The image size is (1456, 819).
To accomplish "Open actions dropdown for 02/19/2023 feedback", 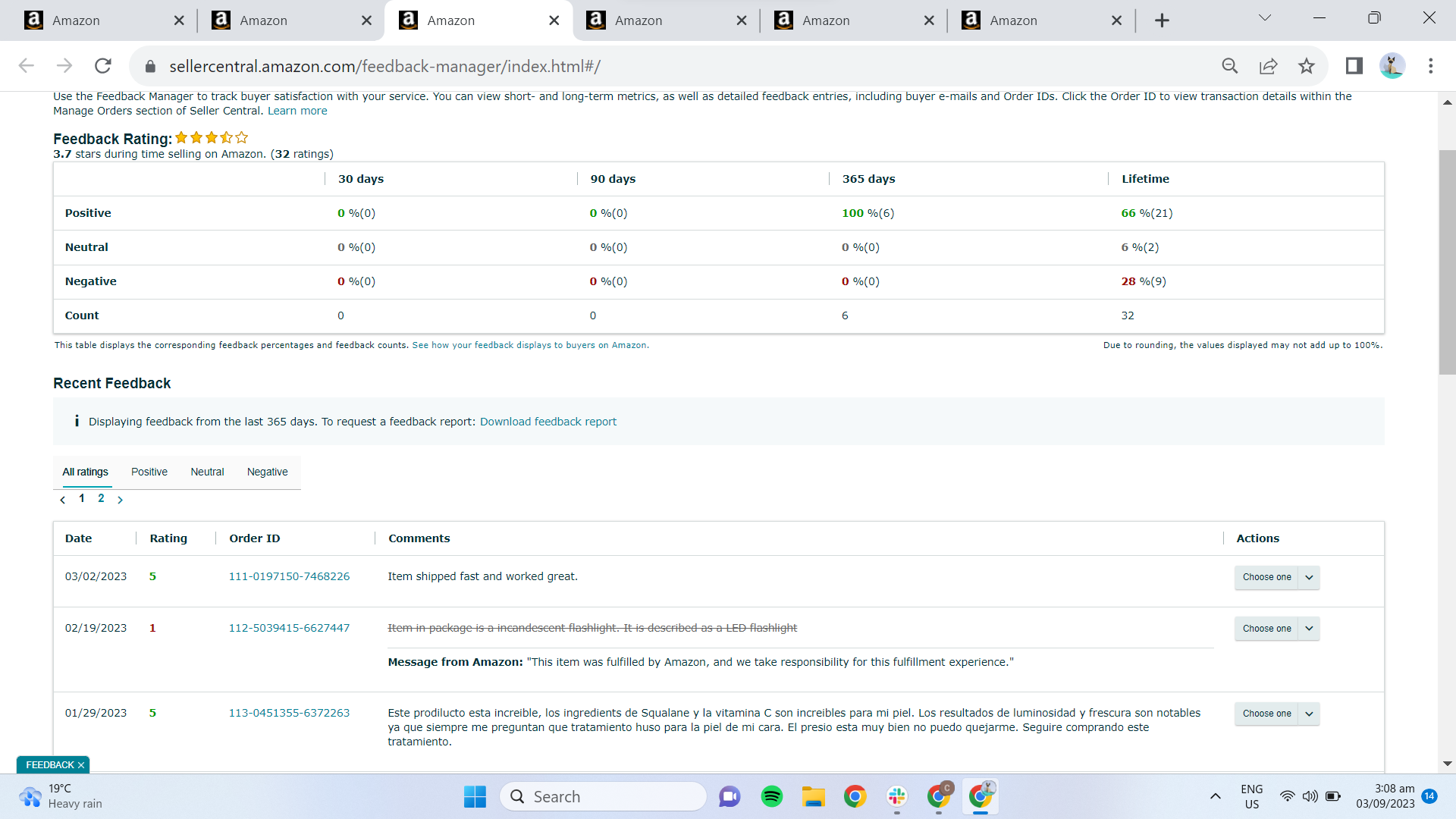I will point(1277,629).
